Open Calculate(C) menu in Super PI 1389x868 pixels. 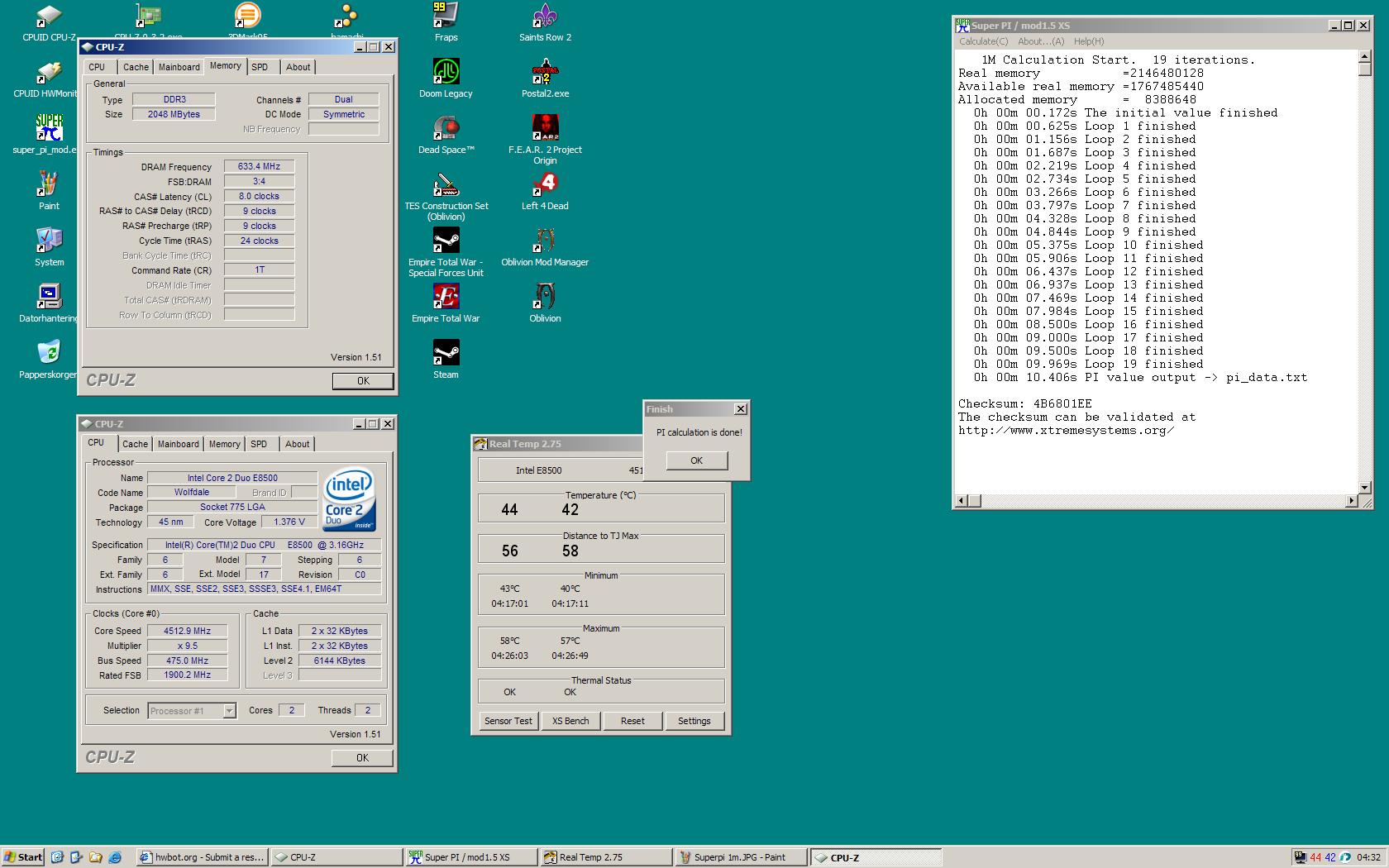(984, 41)
